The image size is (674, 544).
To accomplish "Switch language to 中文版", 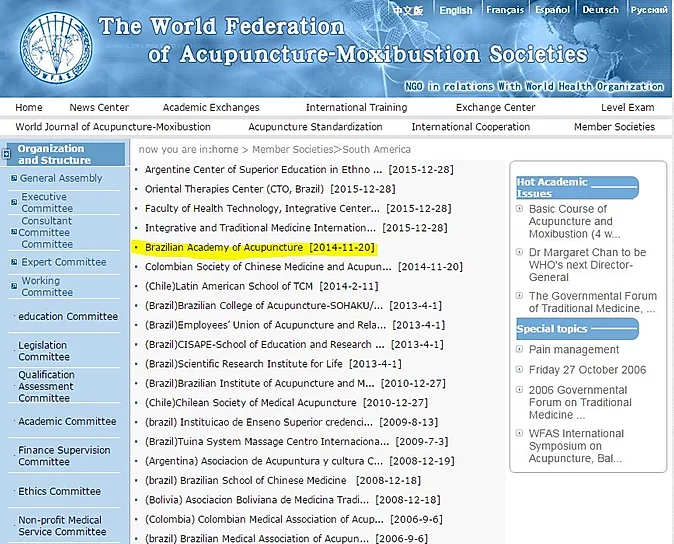I will point(408,10).
